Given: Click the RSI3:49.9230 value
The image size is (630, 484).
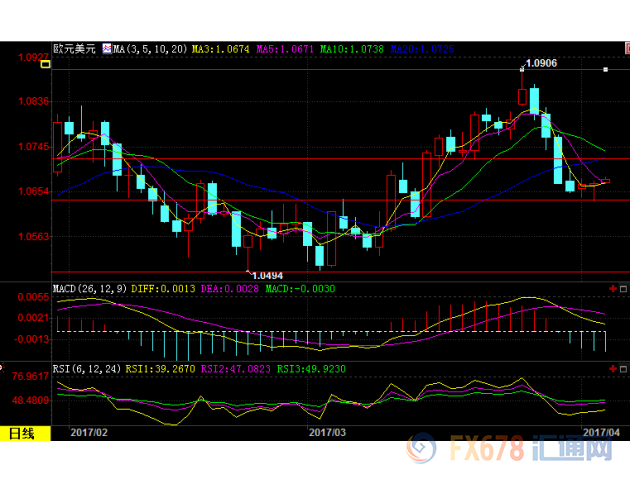Looking at the screenshot, I should click(x=311, y=369).
